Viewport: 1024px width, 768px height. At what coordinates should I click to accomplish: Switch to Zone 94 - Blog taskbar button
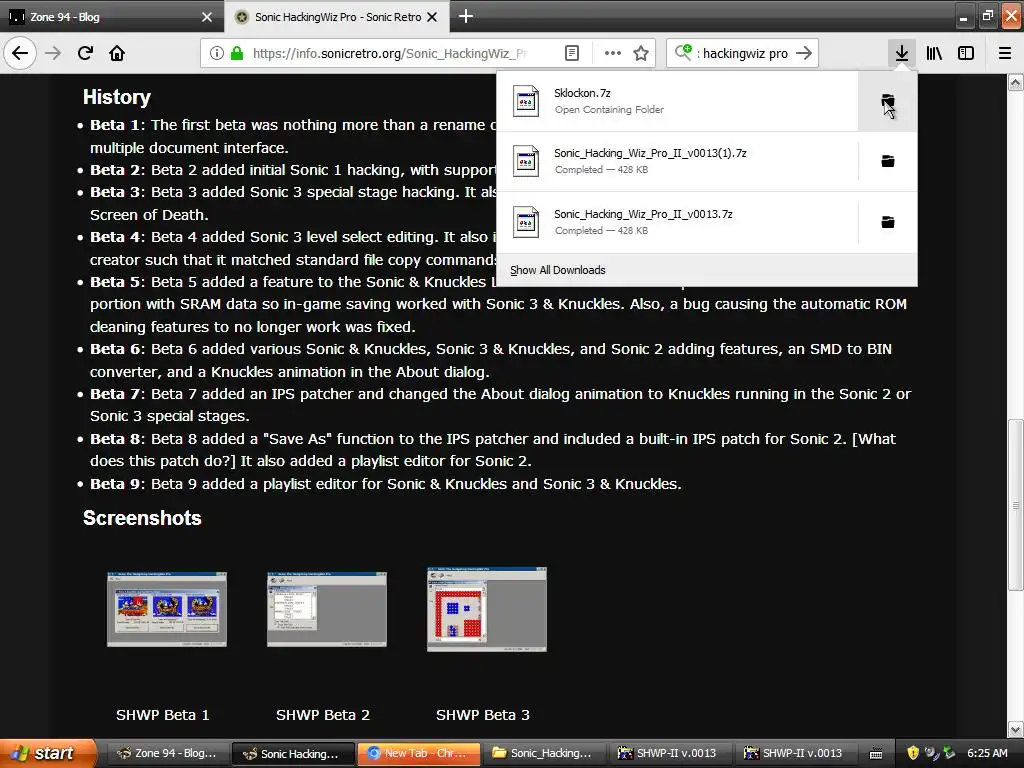pyautogui.click(x=167, y=753)
